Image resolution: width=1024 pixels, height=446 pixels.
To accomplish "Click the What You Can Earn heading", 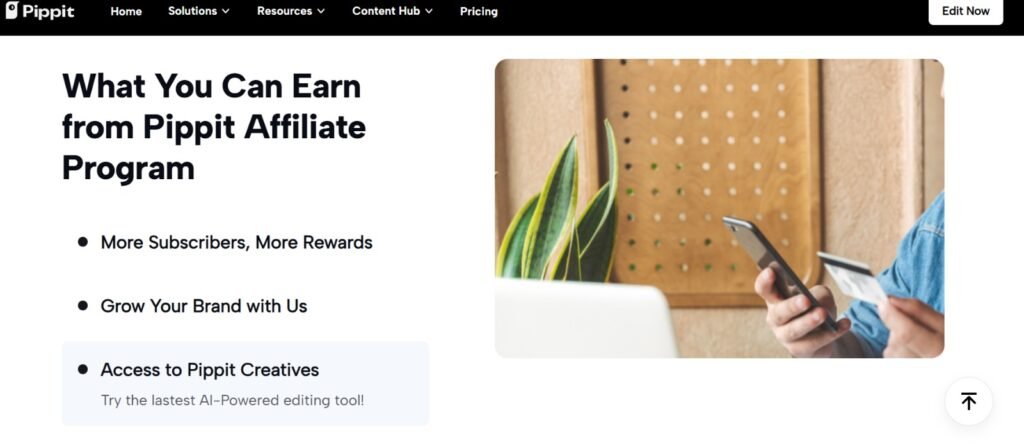I will [x=213, y=127].
